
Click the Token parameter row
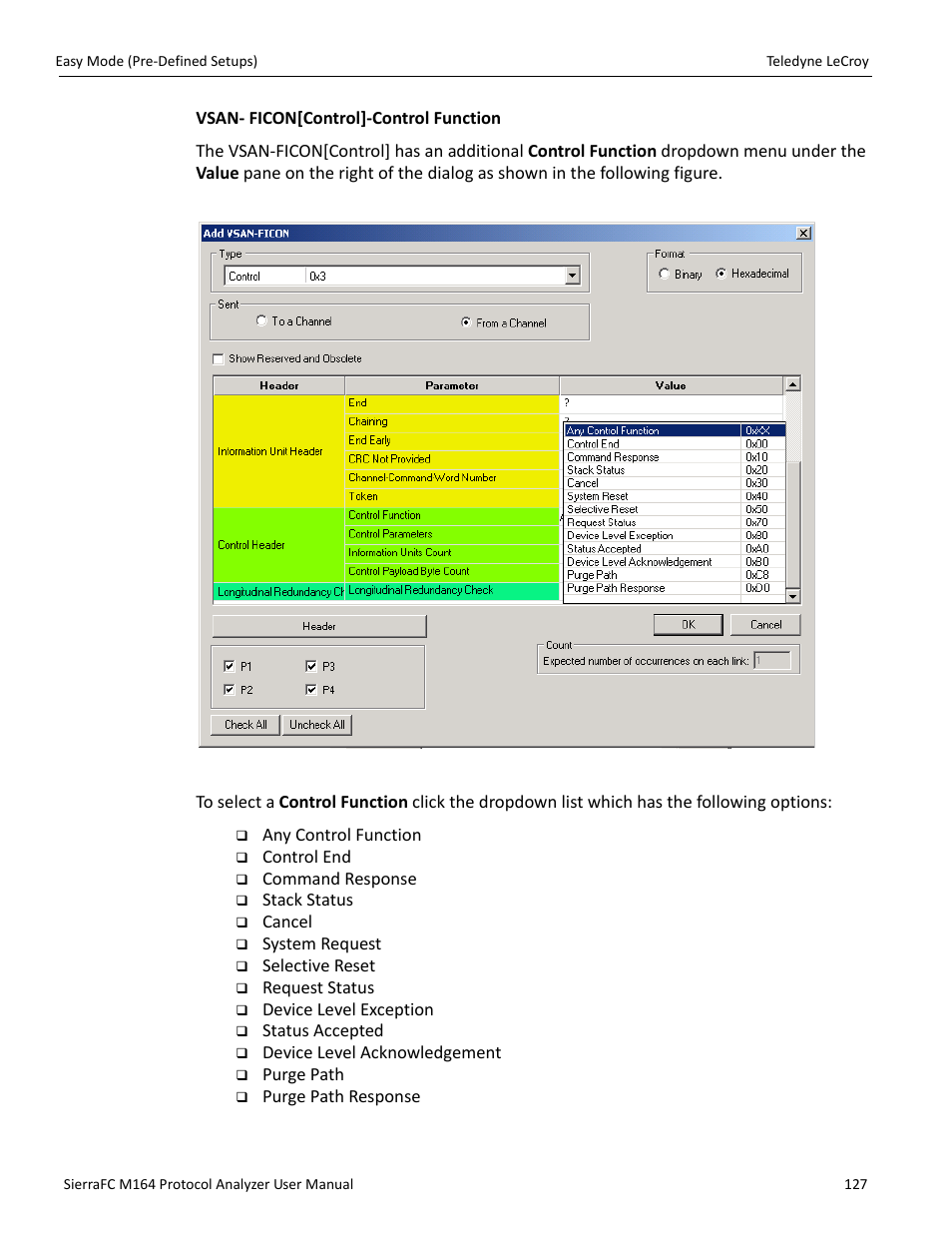click(452, 496)
